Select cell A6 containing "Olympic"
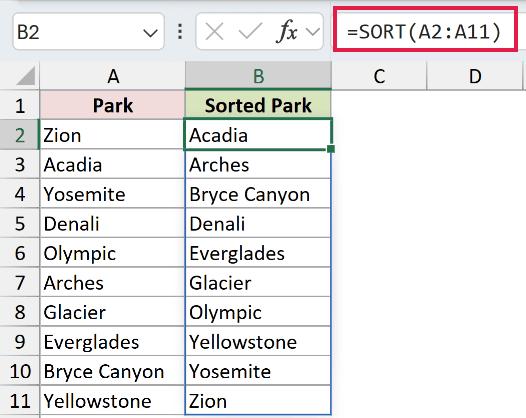The height and width of the screenshot is (418, 526). click(x=112, y=253)
